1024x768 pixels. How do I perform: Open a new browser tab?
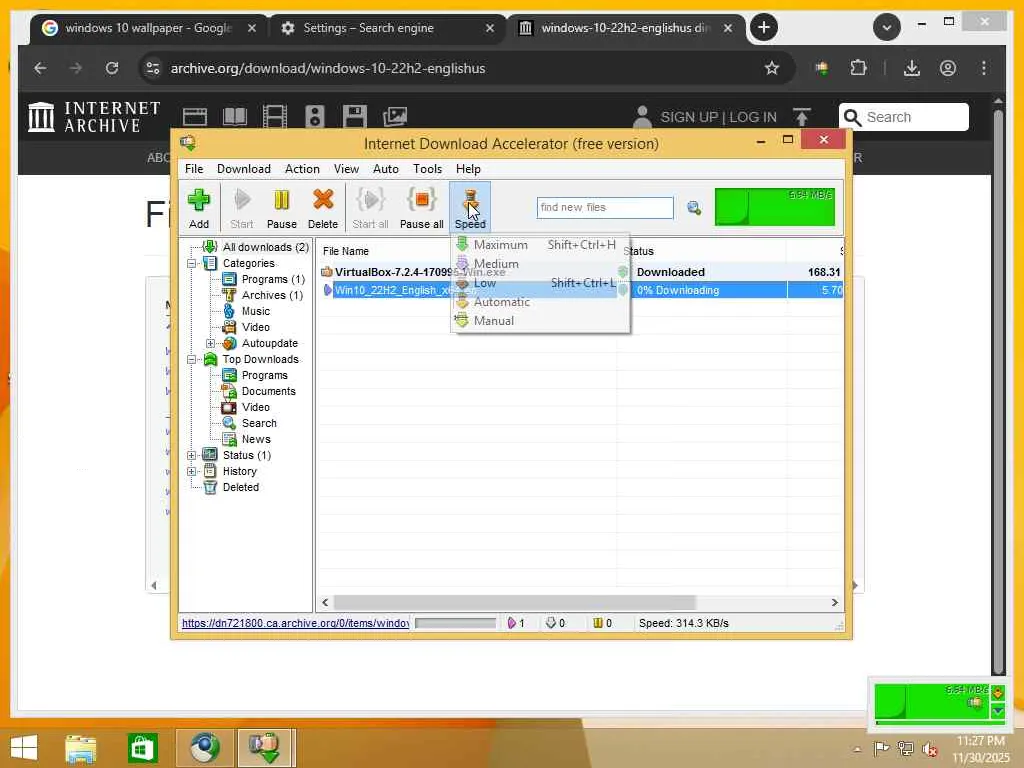[763, 27]
